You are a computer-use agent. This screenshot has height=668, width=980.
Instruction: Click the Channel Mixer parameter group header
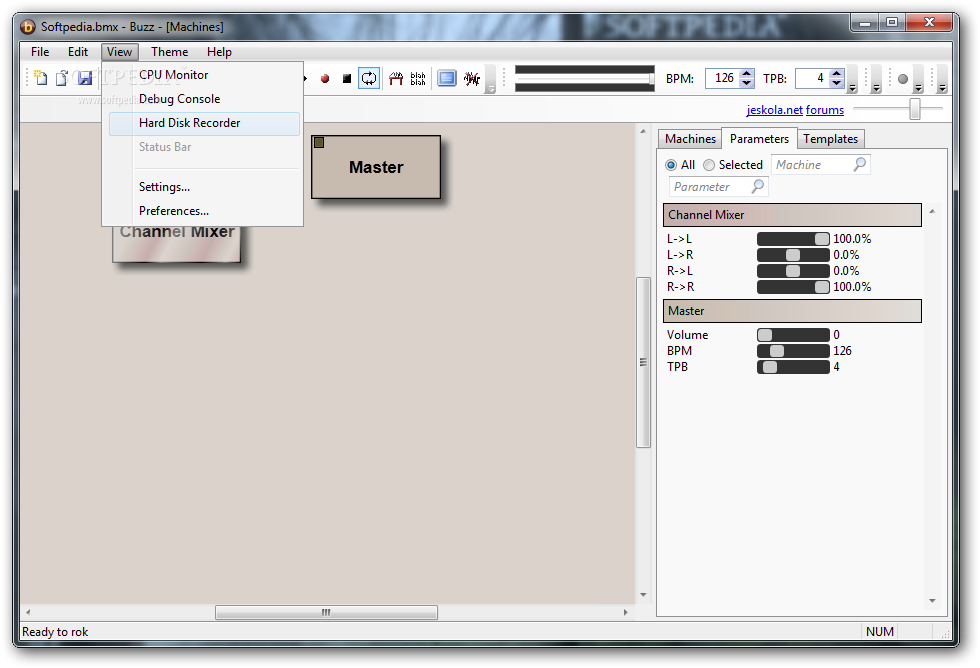click(792, 215)
